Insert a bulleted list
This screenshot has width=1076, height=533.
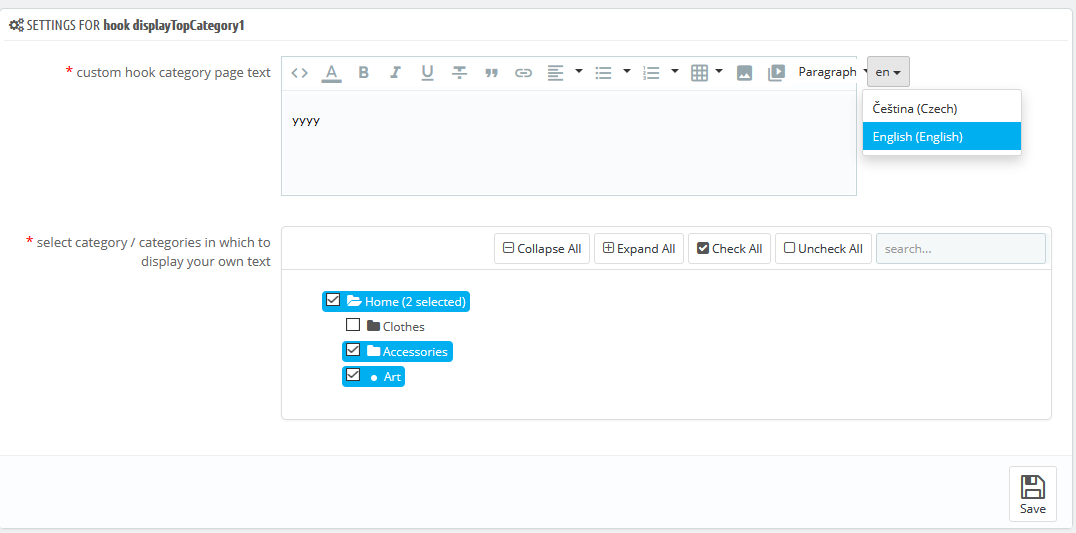pos(603,73)
